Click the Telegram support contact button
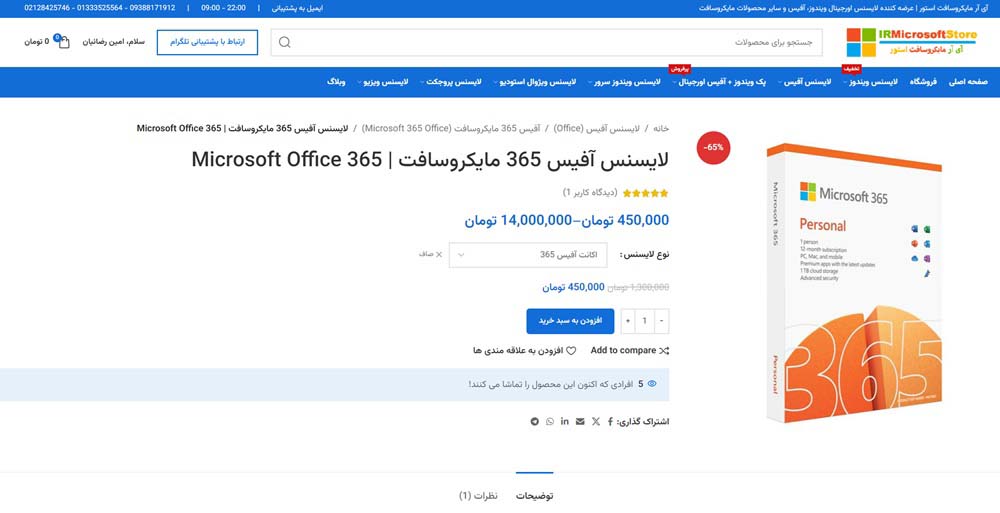Screen dimensions: 1000x513 [207, 42]
